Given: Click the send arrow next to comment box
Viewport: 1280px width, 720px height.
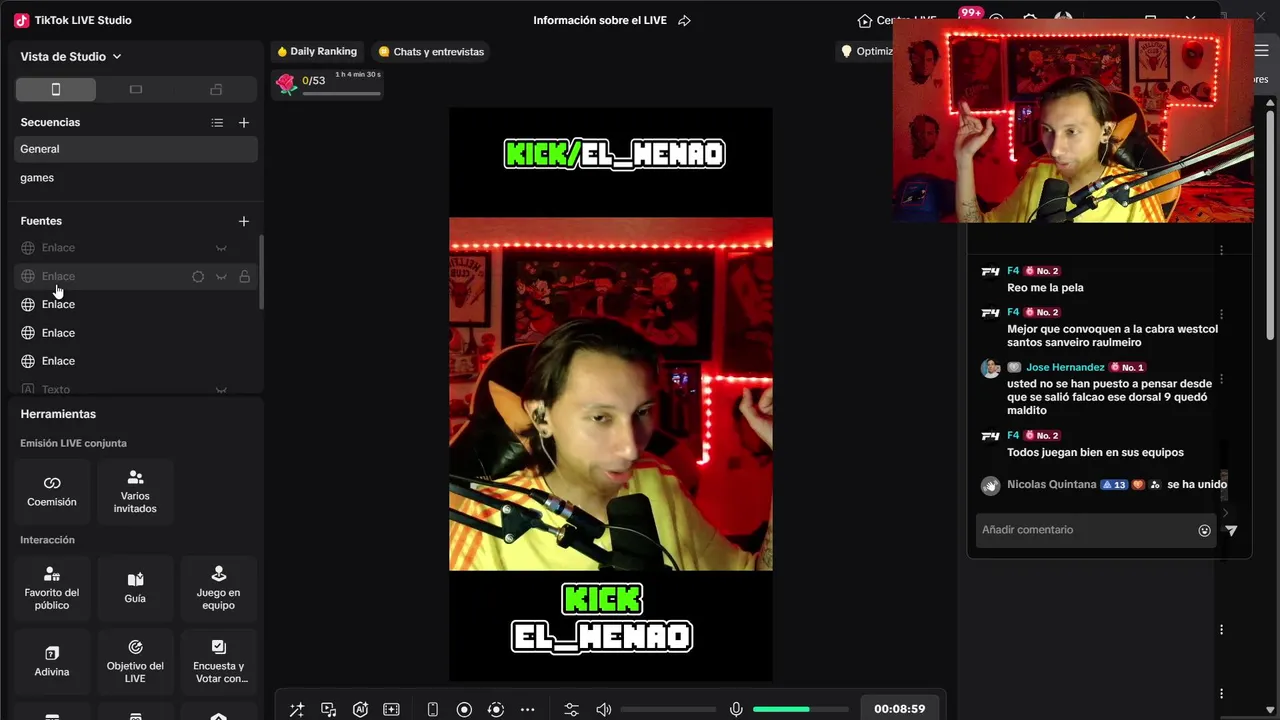Looking at the screenshot, I should [x=1231, y=531].
